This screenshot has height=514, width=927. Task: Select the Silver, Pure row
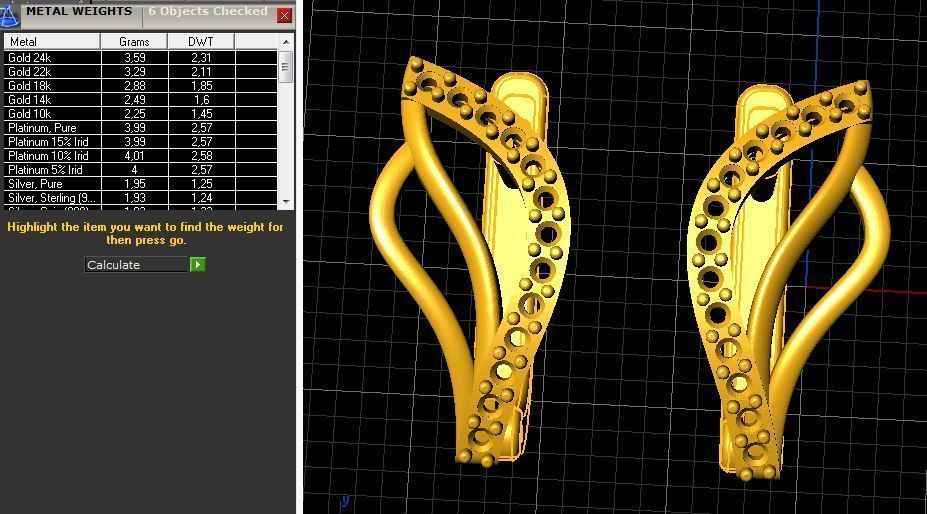[x=141, y=183]
